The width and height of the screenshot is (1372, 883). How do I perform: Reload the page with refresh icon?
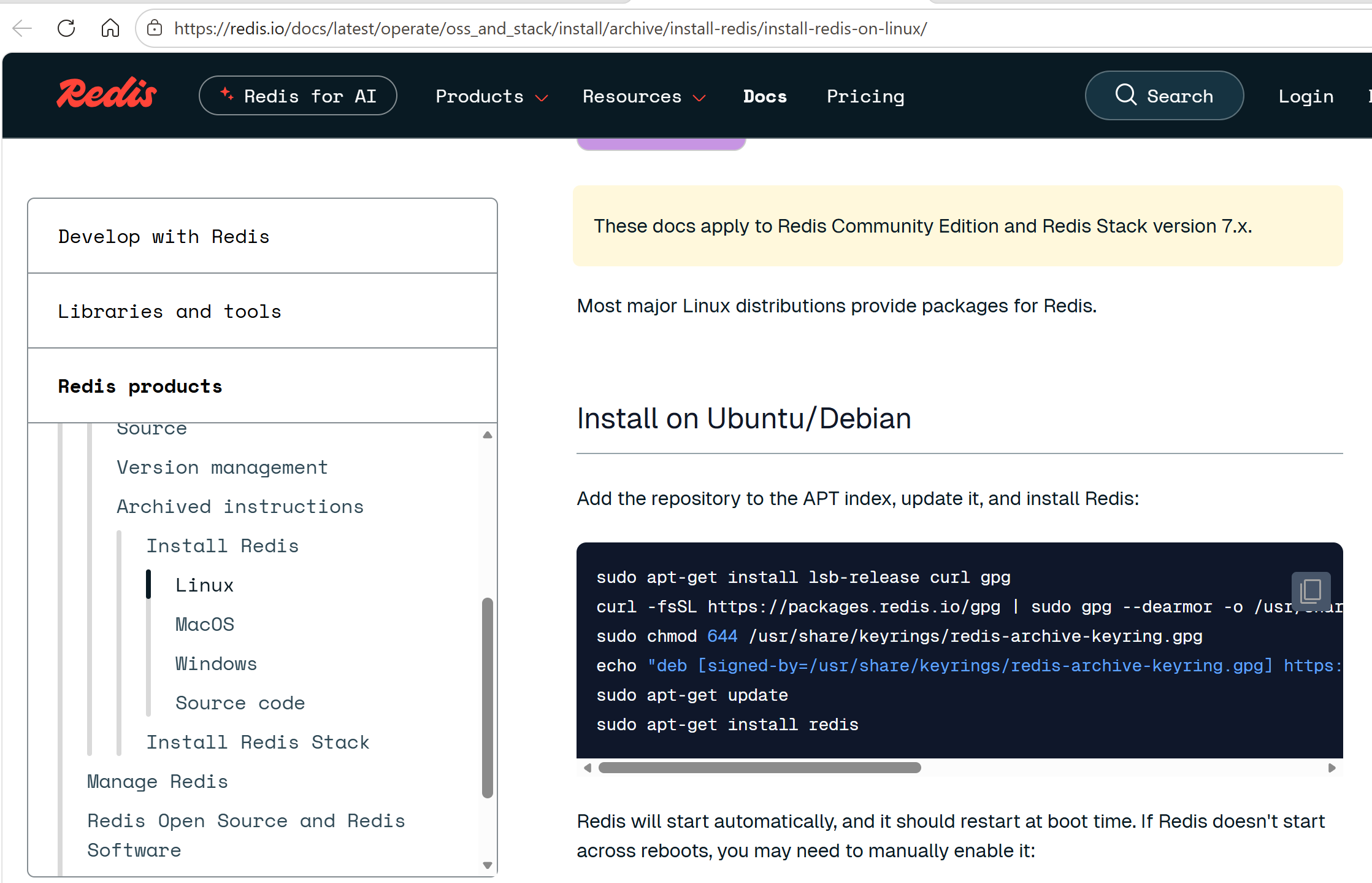tap(66, 28)
